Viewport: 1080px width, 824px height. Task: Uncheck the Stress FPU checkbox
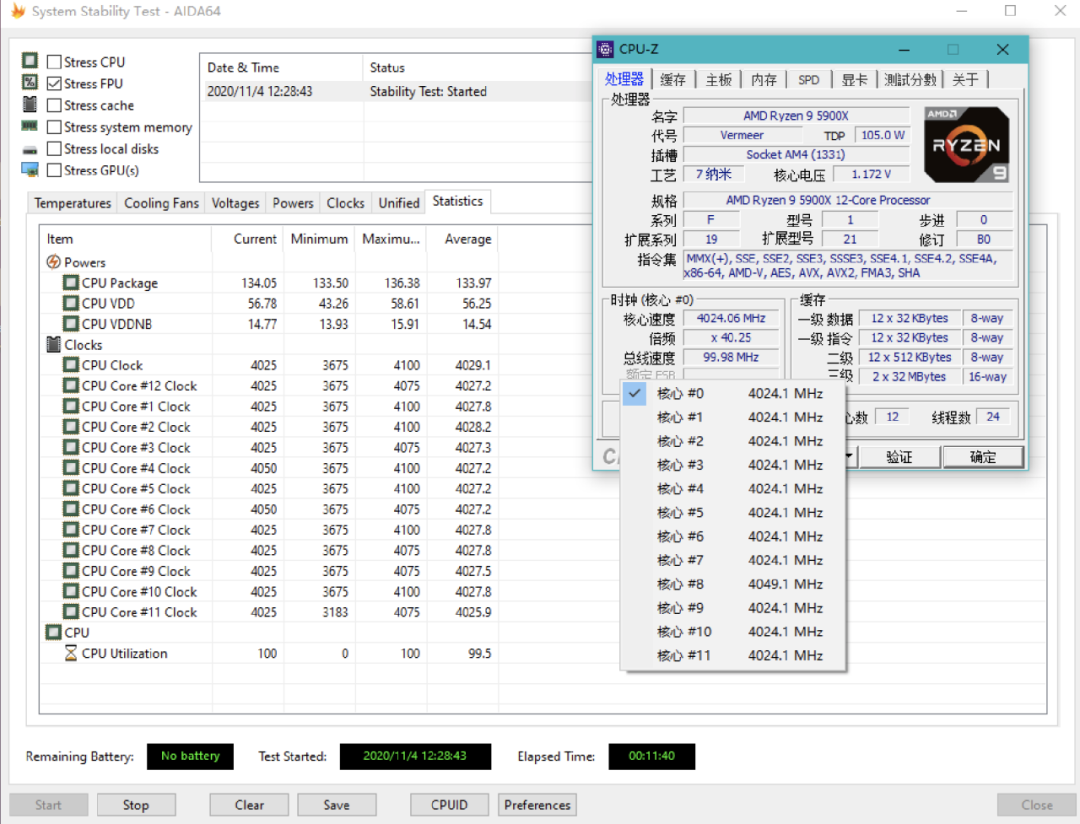[x=54, y=83]
